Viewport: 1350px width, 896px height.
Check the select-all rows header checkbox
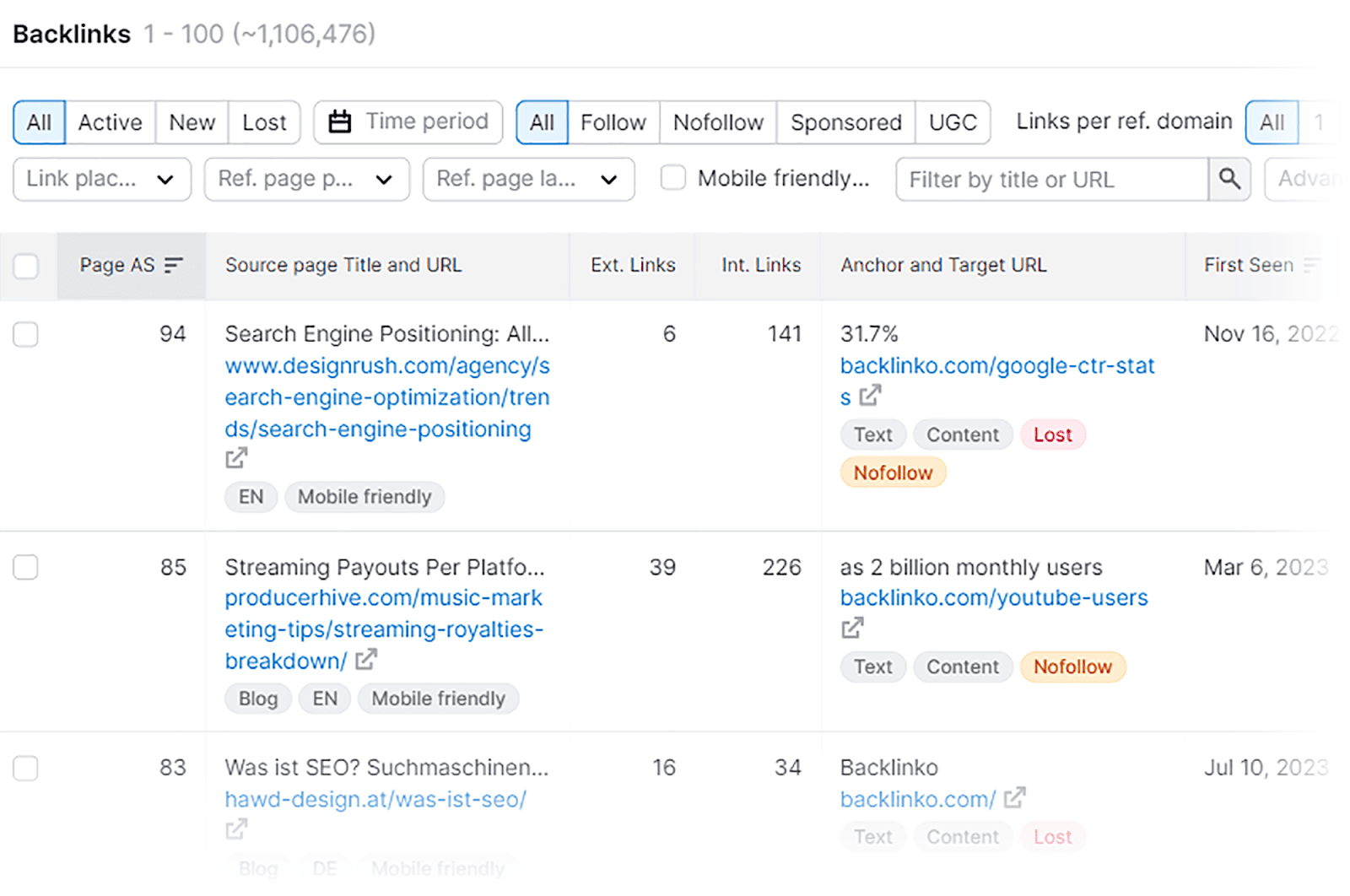26,266
